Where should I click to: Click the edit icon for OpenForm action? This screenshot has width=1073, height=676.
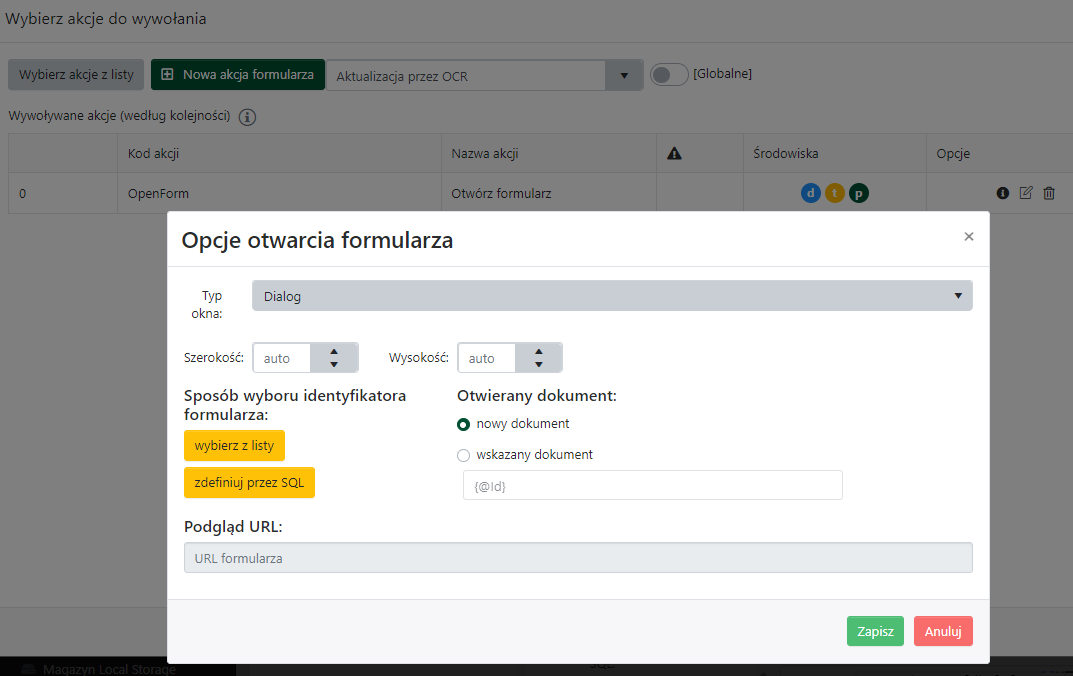click(x=1025, y=192)
